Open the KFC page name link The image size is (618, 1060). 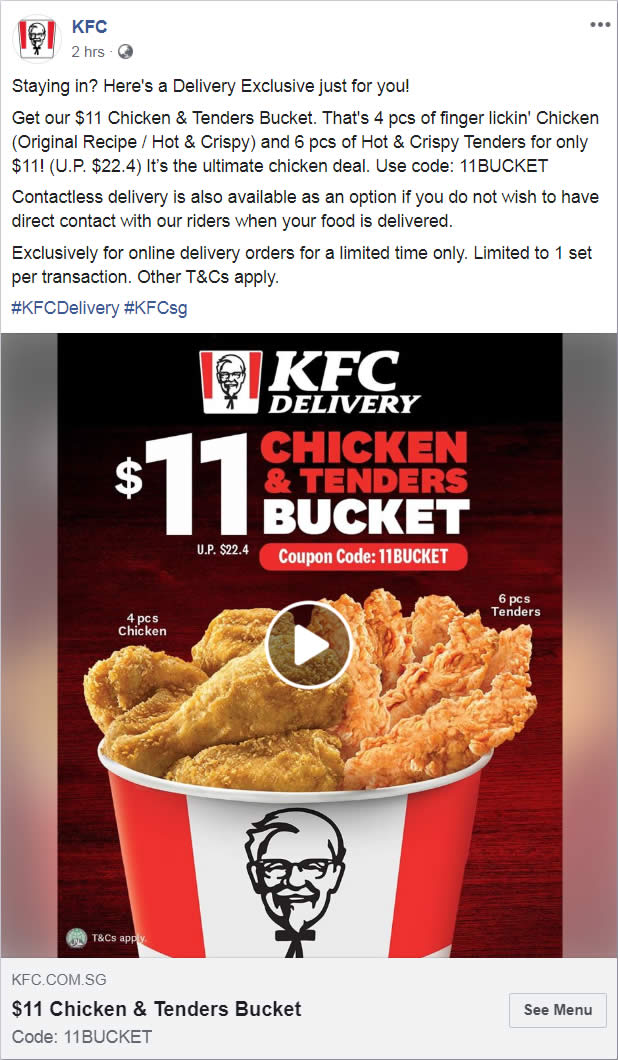pos(89,27)
